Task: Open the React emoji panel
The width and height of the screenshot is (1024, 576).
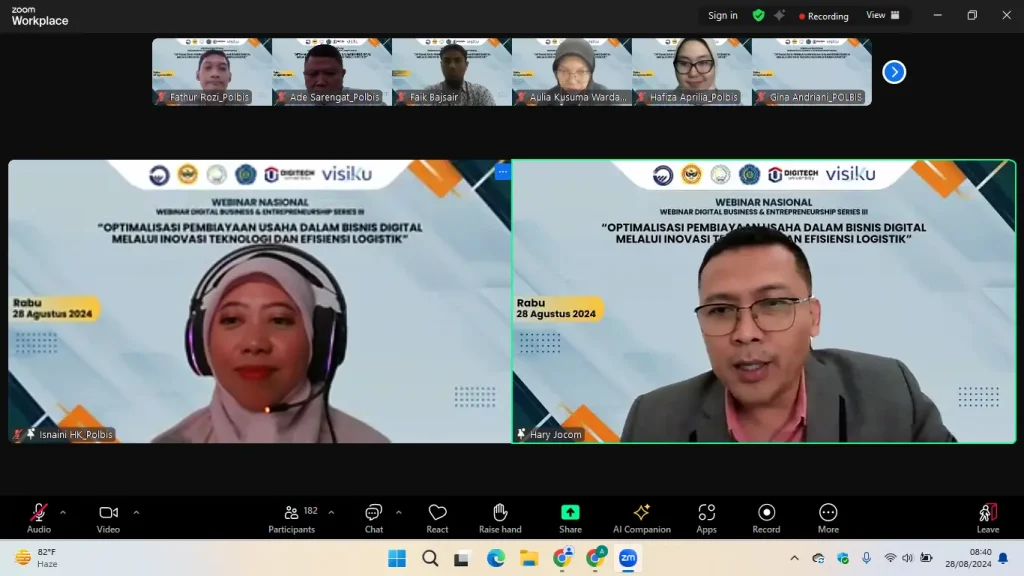Action: (x=437, y=517)
